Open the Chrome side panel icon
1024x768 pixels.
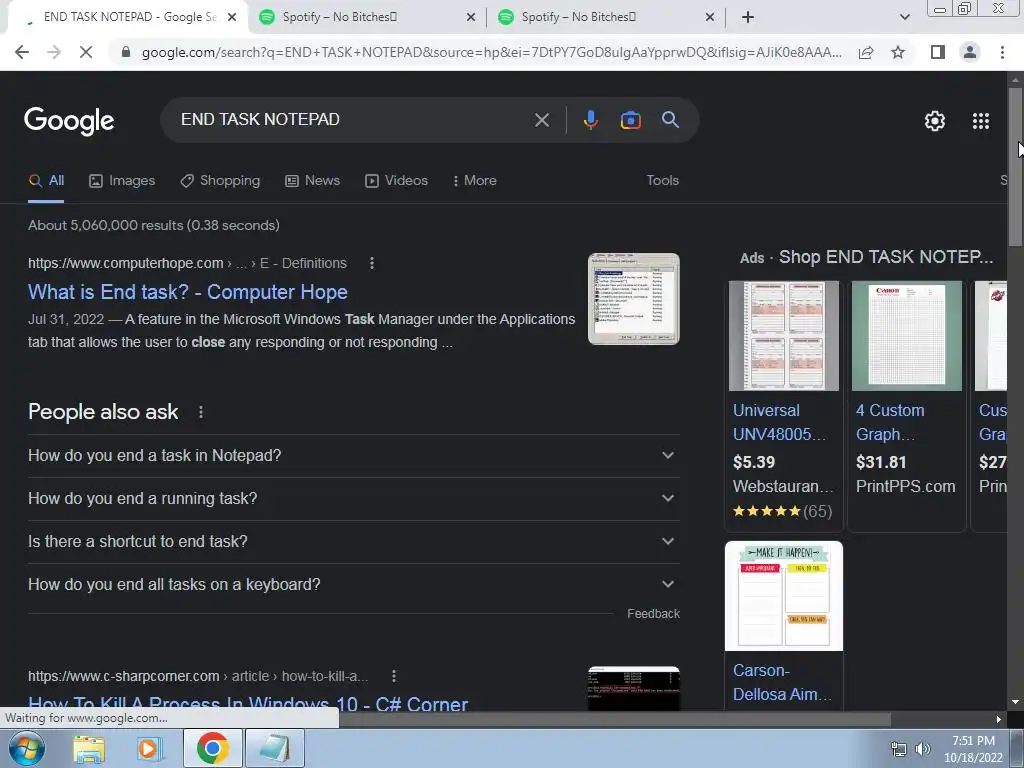[x=938, y=52]
